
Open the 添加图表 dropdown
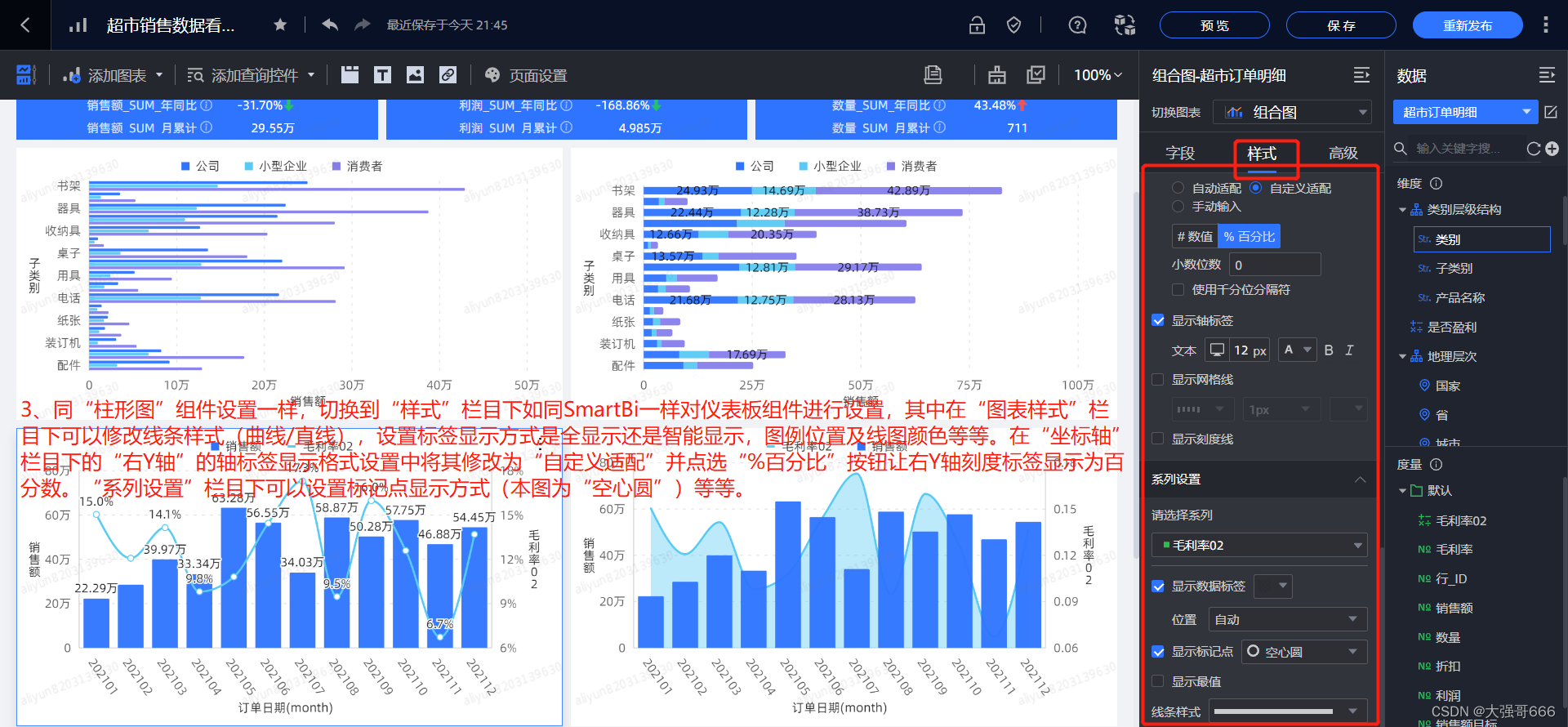tap(113, 75)
